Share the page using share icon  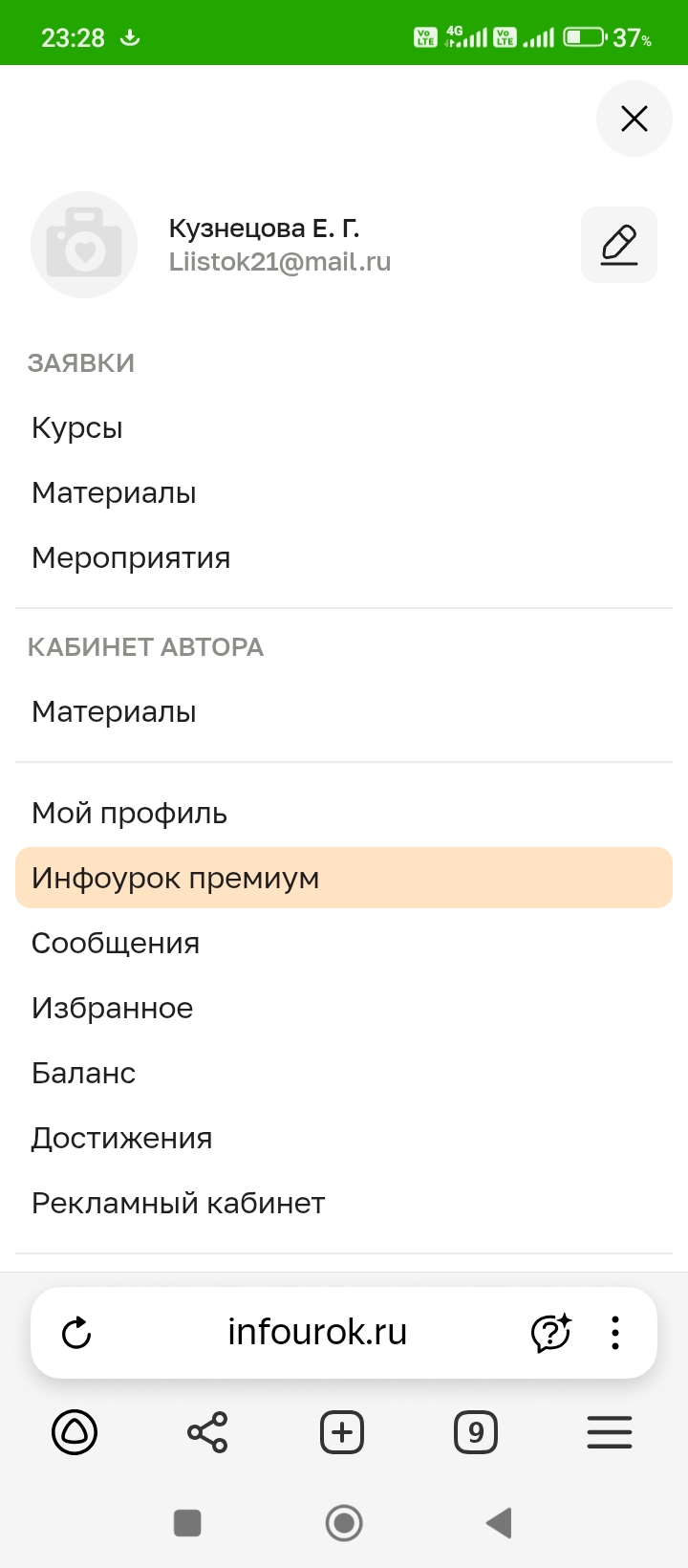click(x=207, y=1432)
